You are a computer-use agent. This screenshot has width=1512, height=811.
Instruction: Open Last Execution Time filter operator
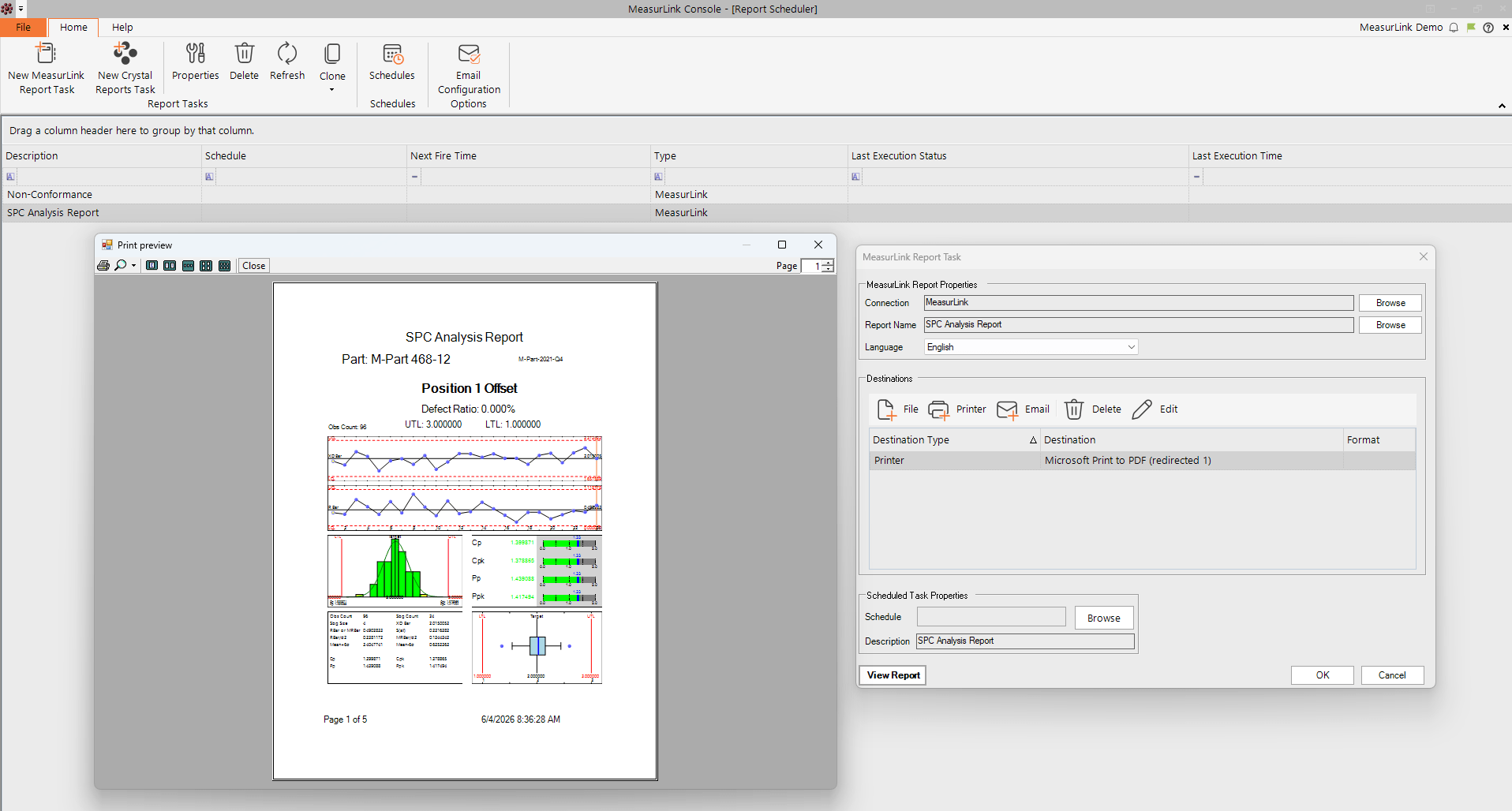pyautogui.click(x=1197, y=177)
